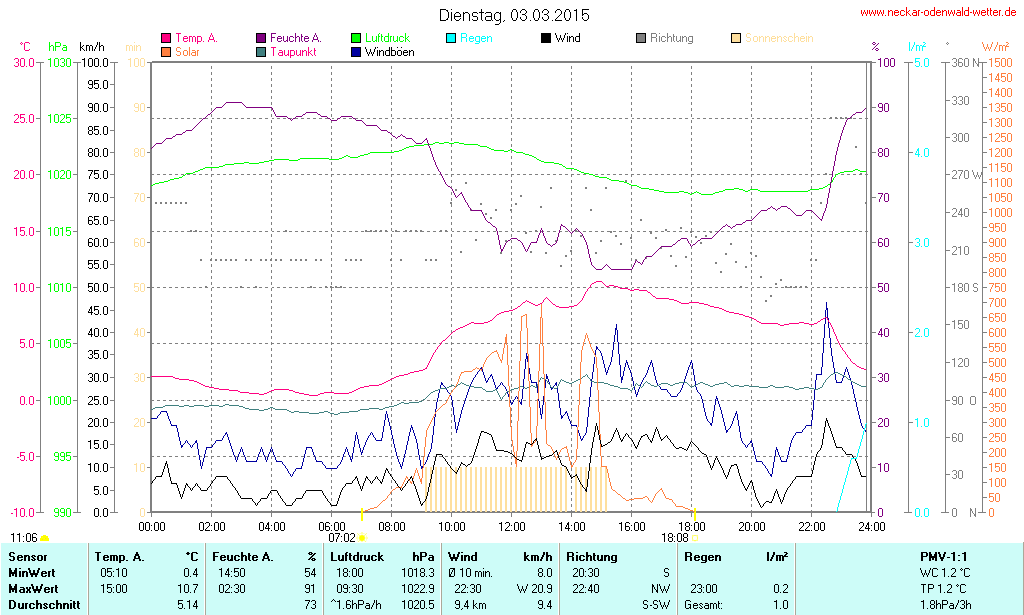Viewport: 1024px width, 615px height.
Task: Click the purple Feuchte A. legend swatch
Action: click(x=261, y=39)
